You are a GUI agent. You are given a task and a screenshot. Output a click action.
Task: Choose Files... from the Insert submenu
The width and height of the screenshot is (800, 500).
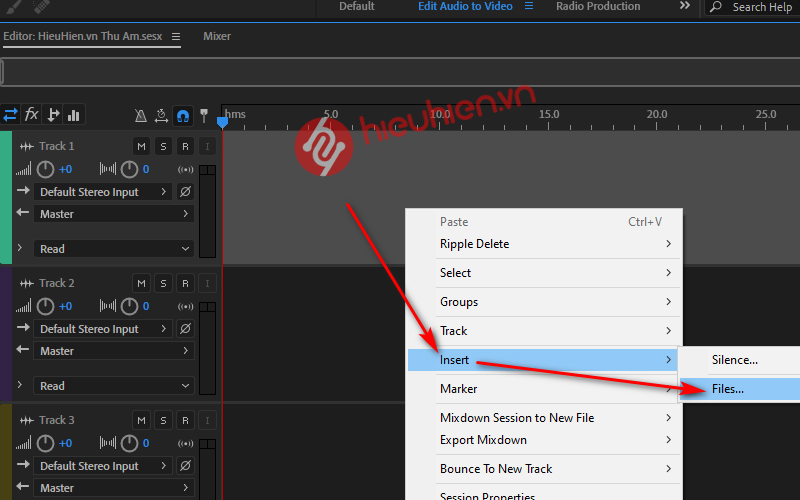[x=728, y=389]
